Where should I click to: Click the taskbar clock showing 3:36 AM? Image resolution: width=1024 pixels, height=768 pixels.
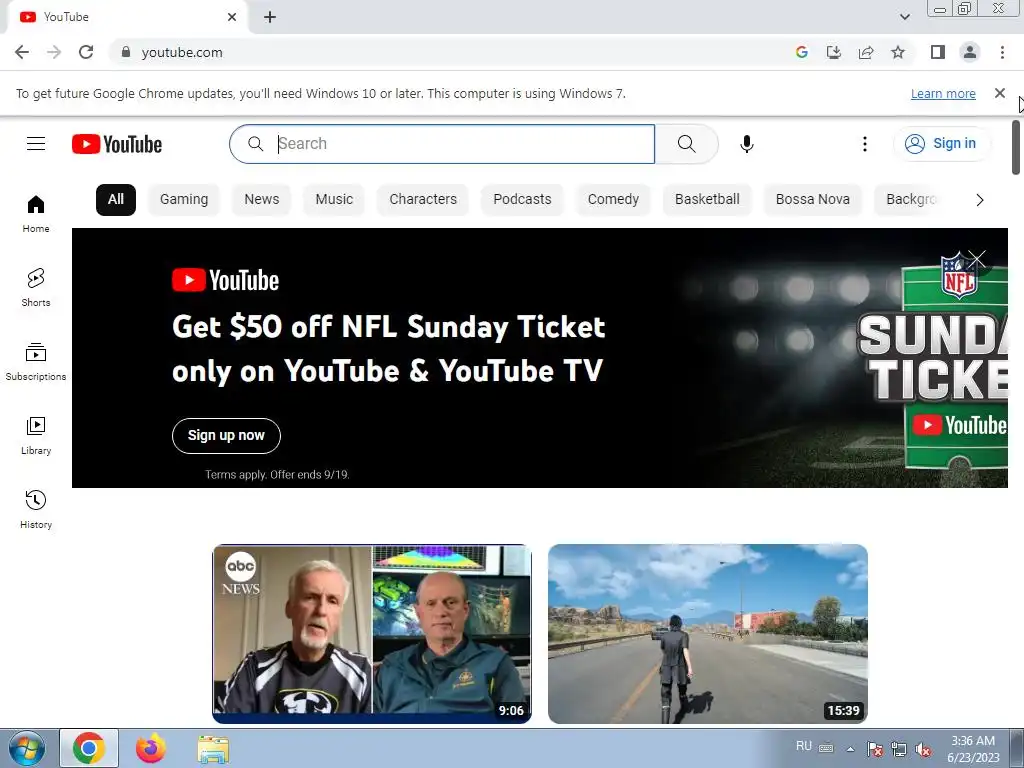tap(973, 749)
